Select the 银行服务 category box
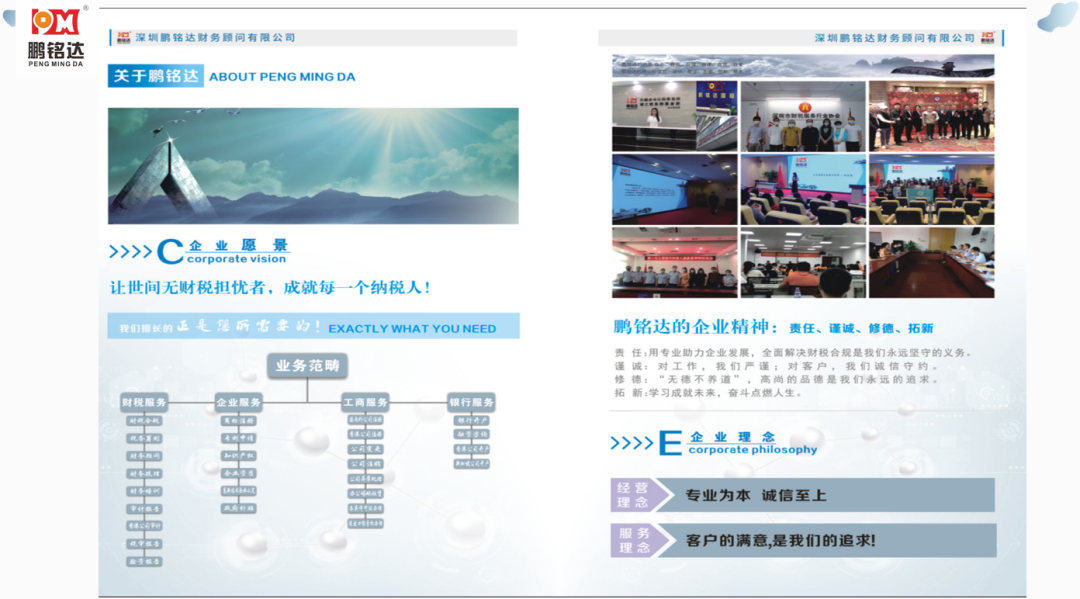The width and height of the screenshot is (1080, 599). point(471,402)
